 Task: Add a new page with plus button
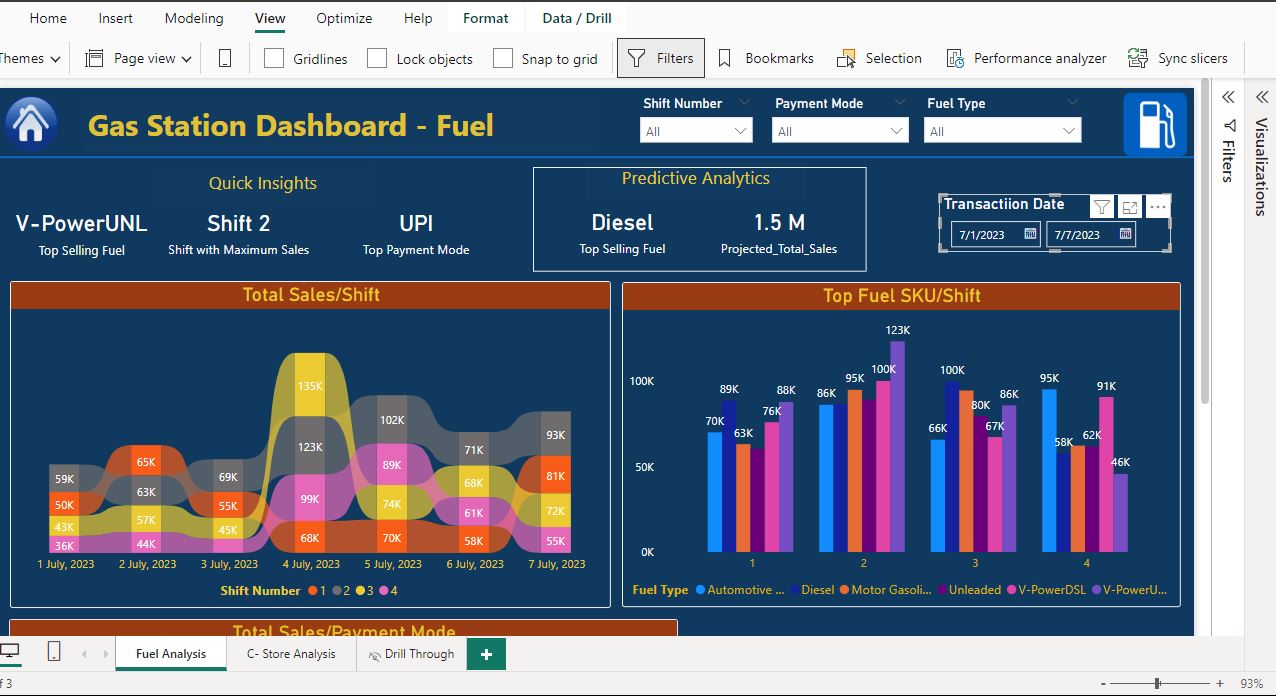(x=486, y=654)
